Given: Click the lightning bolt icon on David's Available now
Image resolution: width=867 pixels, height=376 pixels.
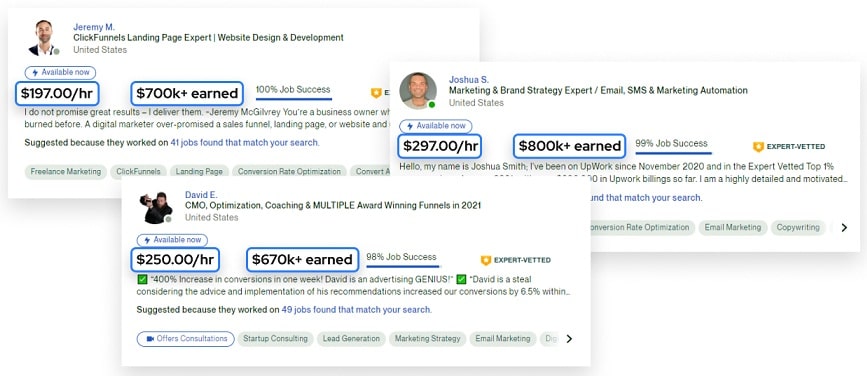Looking at the screenshot, I should tap(147, 240).
